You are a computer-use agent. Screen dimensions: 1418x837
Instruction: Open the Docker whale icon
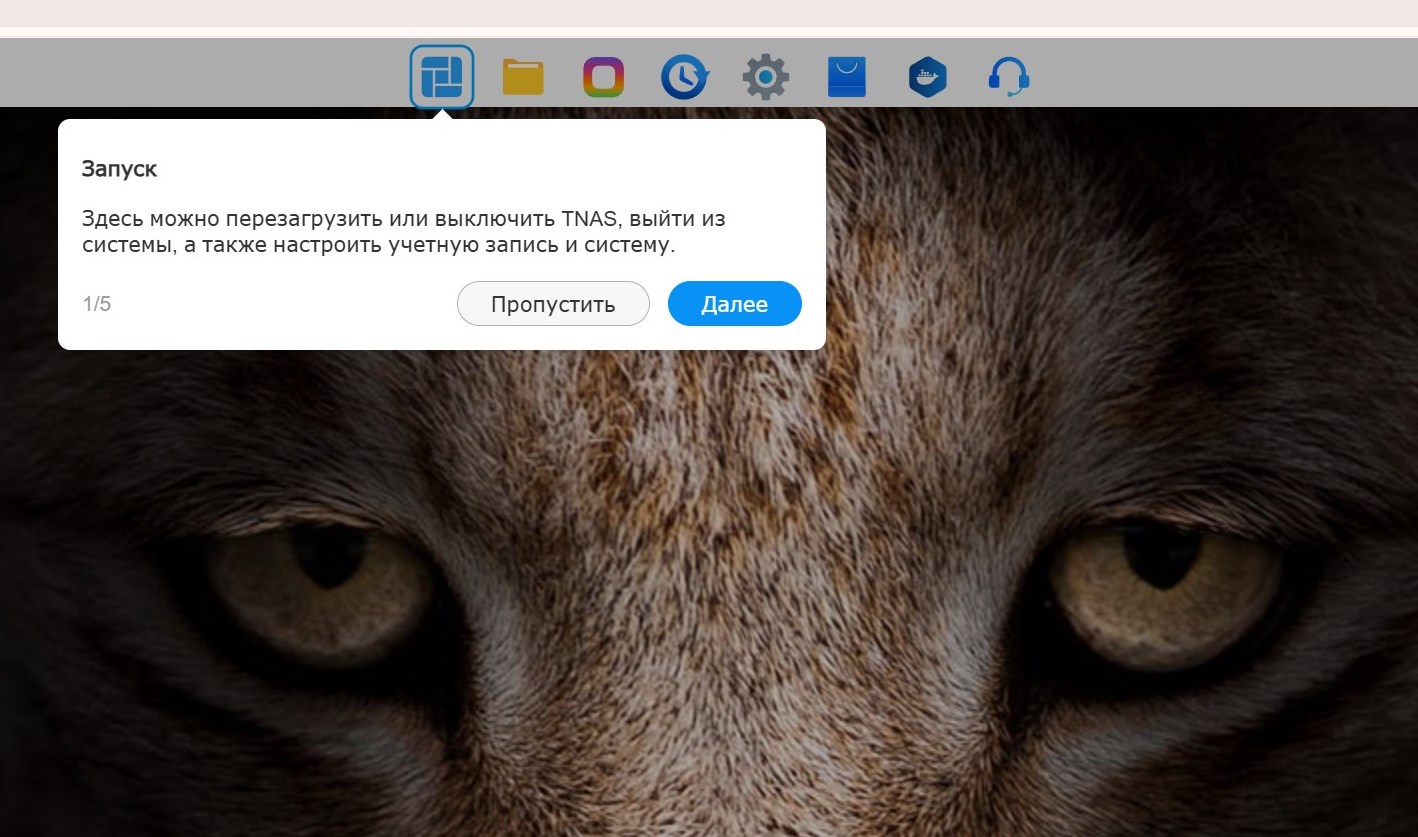(928, 77)
